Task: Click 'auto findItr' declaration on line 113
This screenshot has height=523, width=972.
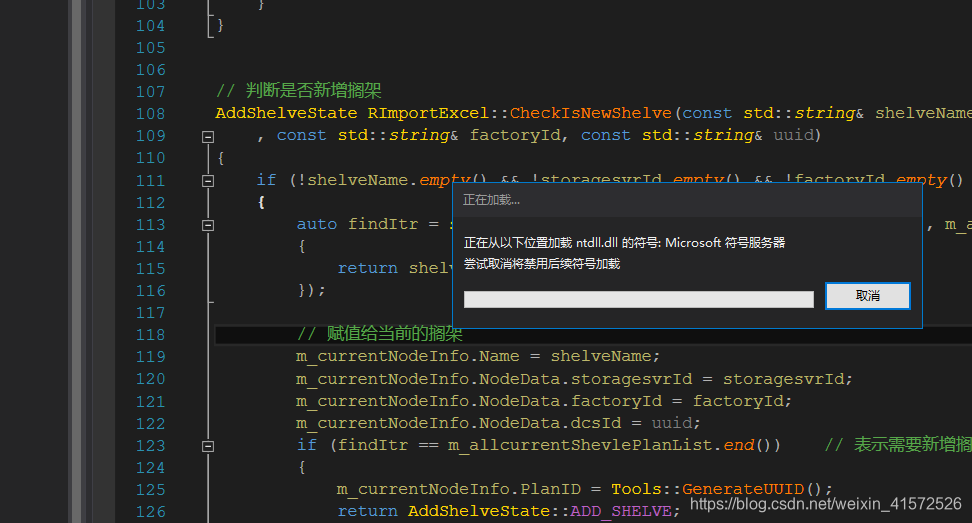Action: [x=357, y=224]
